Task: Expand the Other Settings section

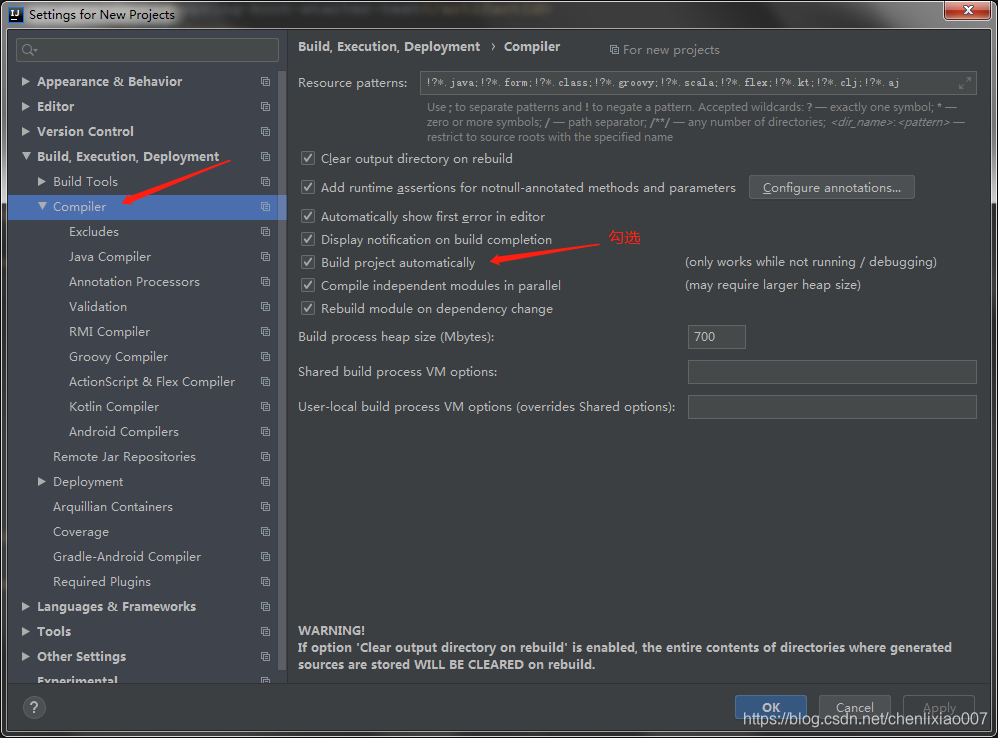Action: pos(25,657)
